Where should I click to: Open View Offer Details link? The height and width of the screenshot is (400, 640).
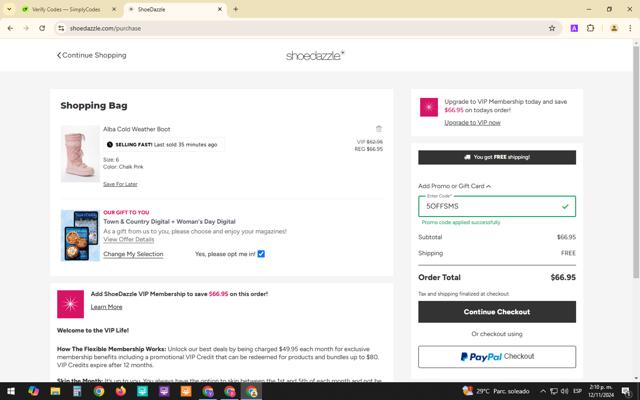tap(129, 240)
